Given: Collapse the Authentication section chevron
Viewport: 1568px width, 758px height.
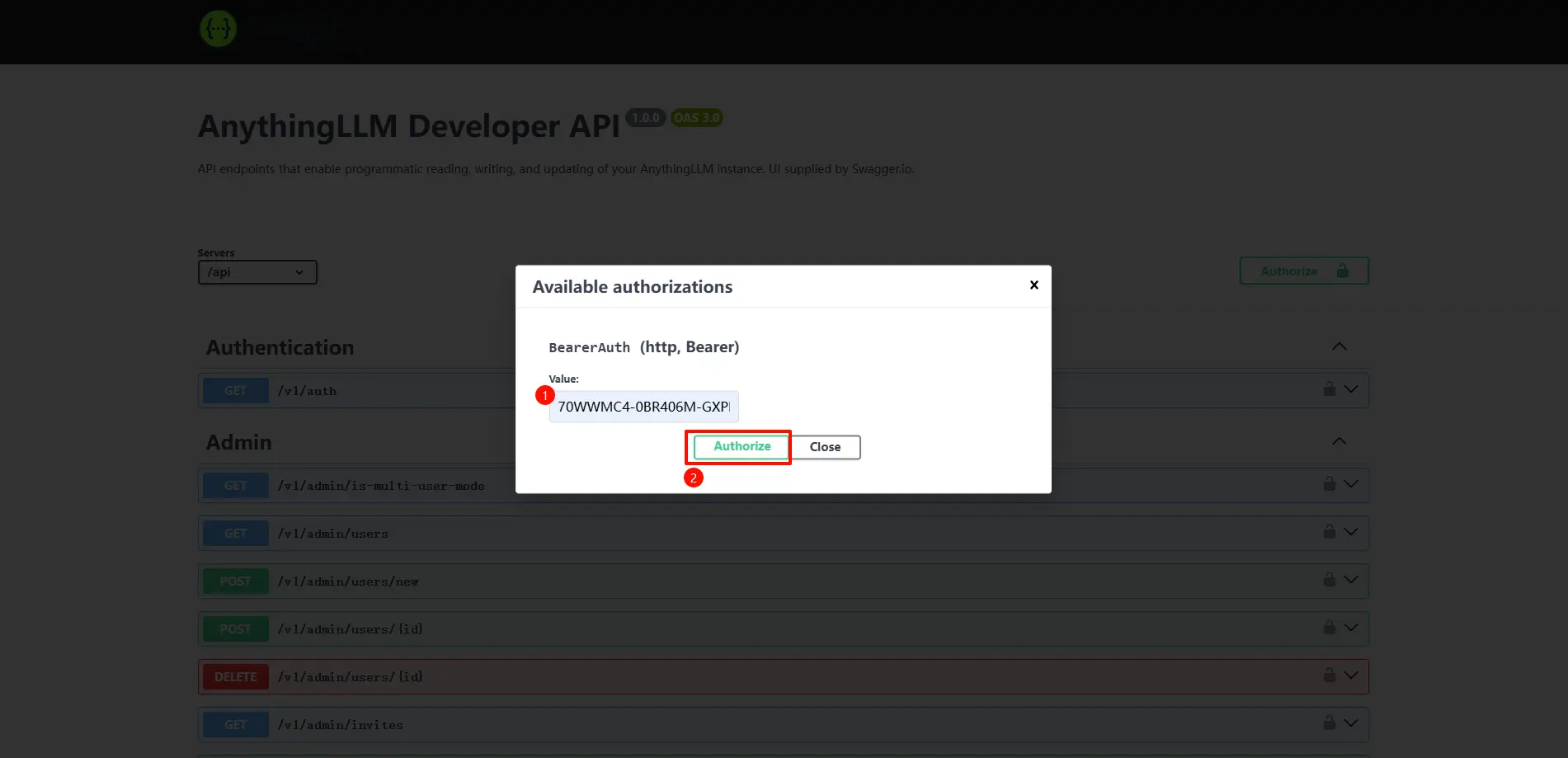Looking at the screenshot, I should [x=1339, y=346].
